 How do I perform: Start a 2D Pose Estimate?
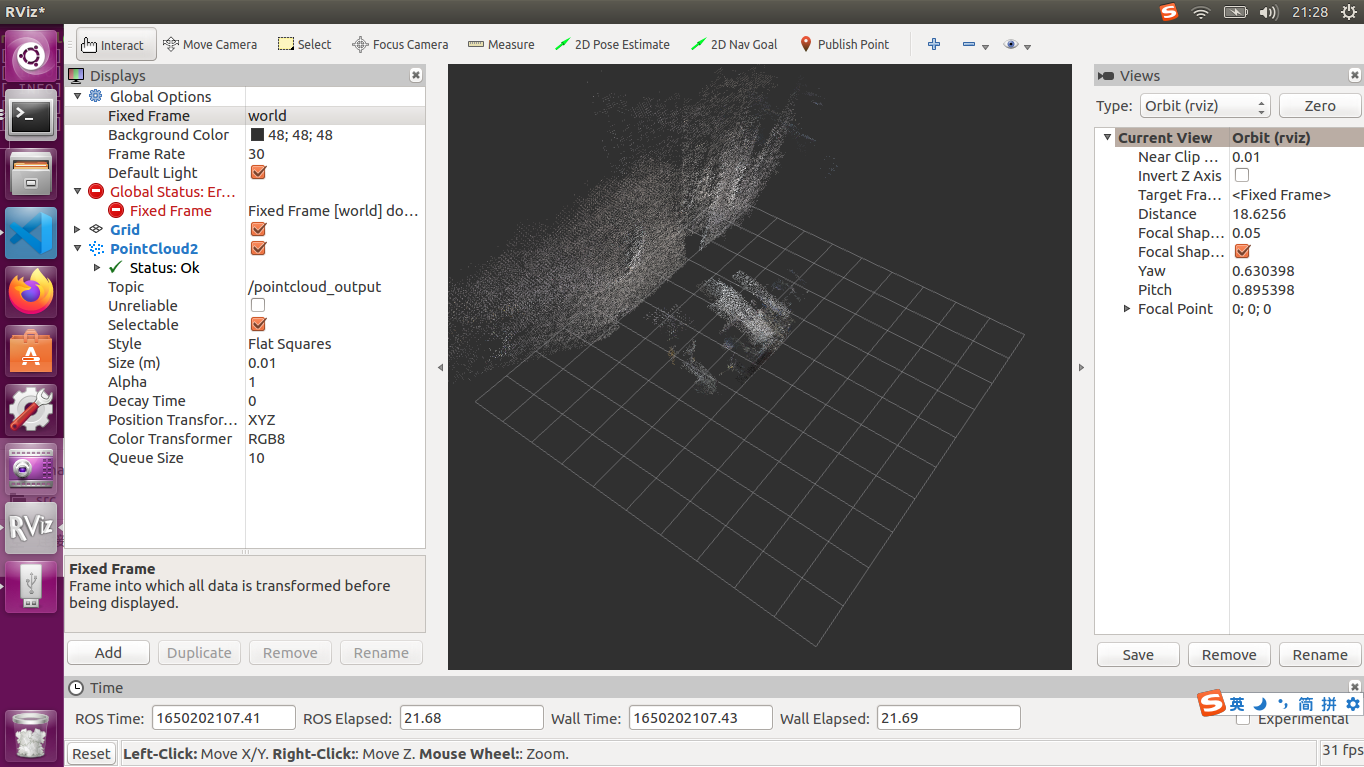point(612,44)
